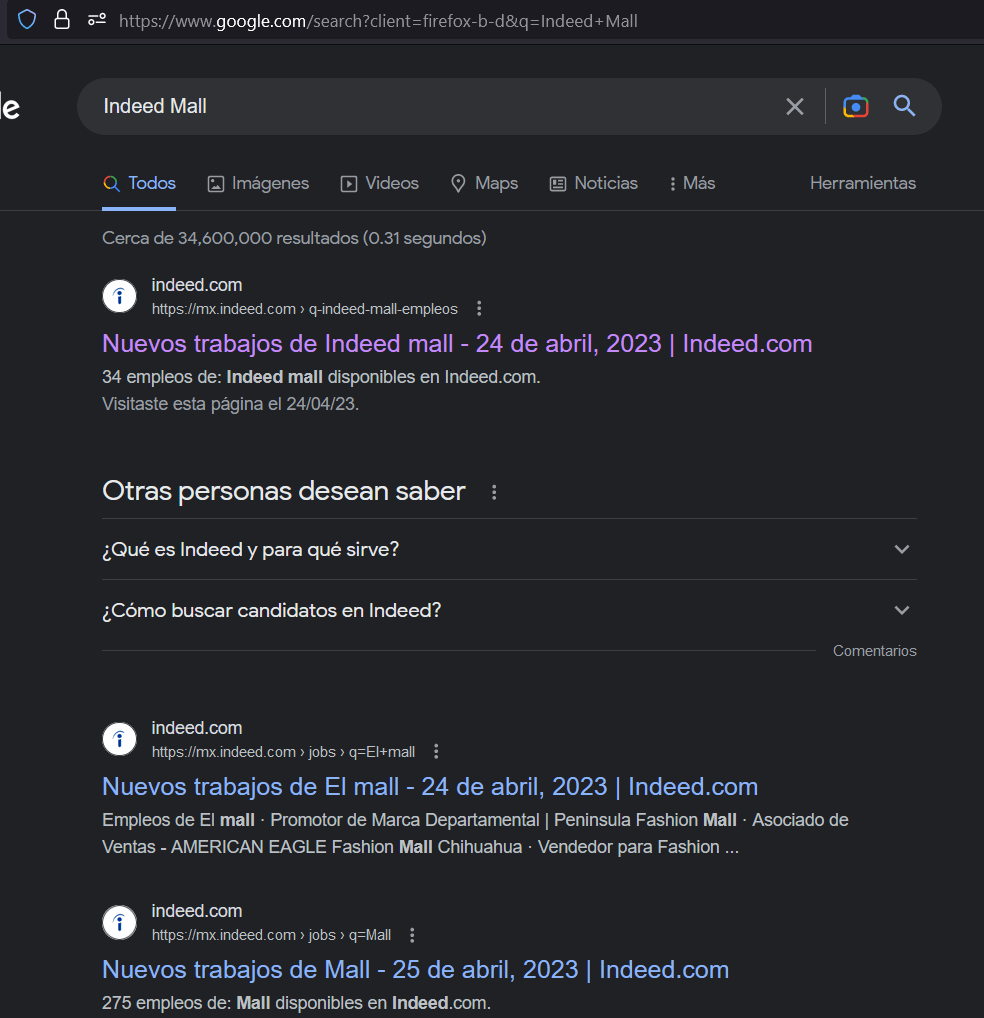This screenshot has height=1018, width=984.
Task: Open options for q-indeed-mall-empleos result
Action: point(479,308)
